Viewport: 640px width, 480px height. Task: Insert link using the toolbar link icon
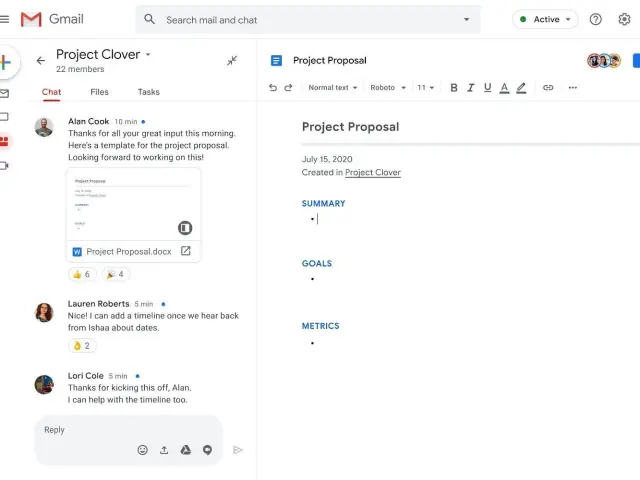tap(548, 88)
